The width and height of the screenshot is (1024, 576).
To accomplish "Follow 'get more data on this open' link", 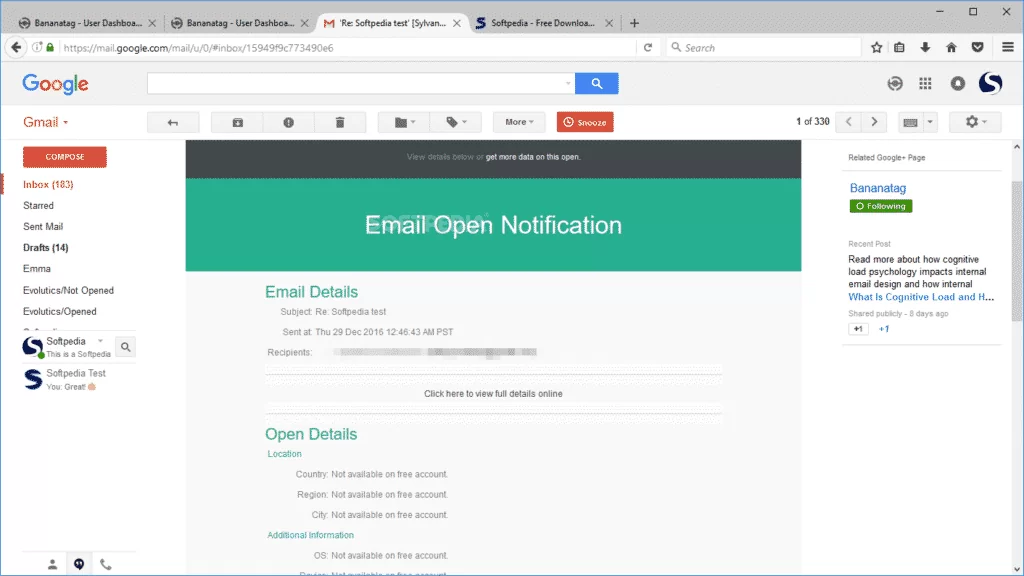I will click(533, 157).
